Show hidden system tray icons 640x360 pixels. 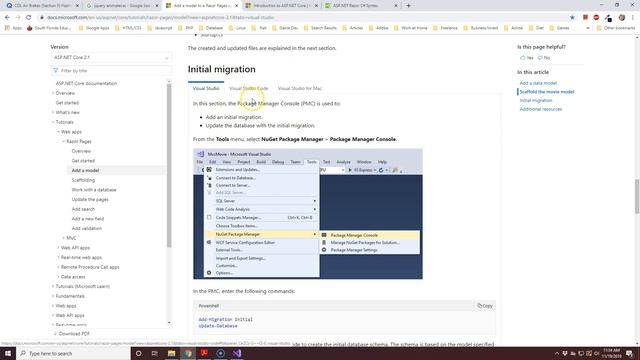557,353
